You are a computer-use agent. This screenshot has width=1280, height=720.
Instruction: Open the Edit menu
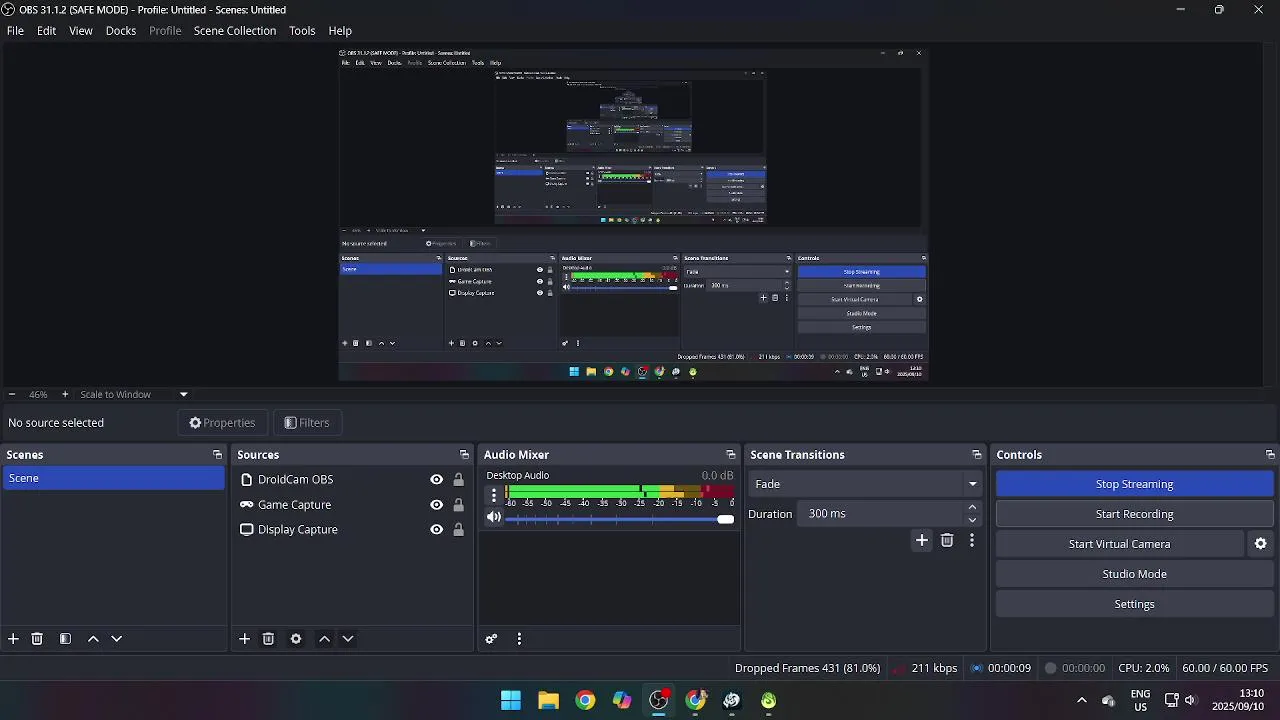(x=47, y=31)
